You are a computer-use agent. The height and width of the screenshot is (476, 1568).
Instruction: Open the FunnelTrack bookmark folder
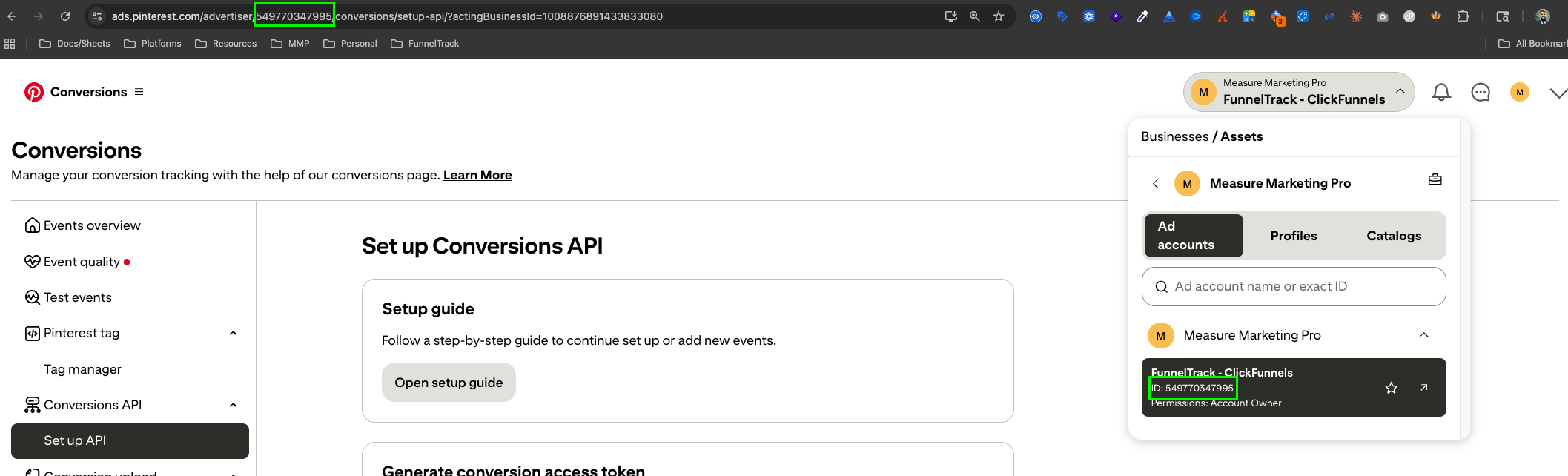[x=425, y=44]
